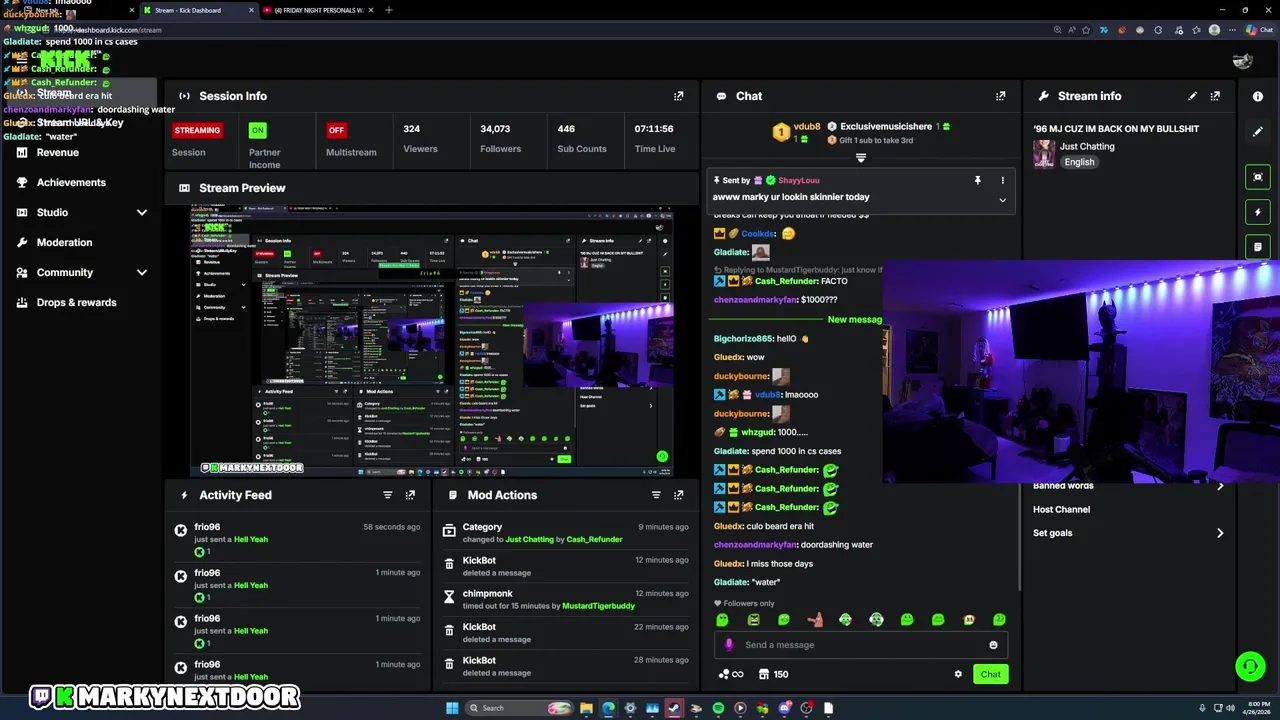Click the Just Chatting category thumbnail
1280x720 pixels.
click(x=1044, y=154)
